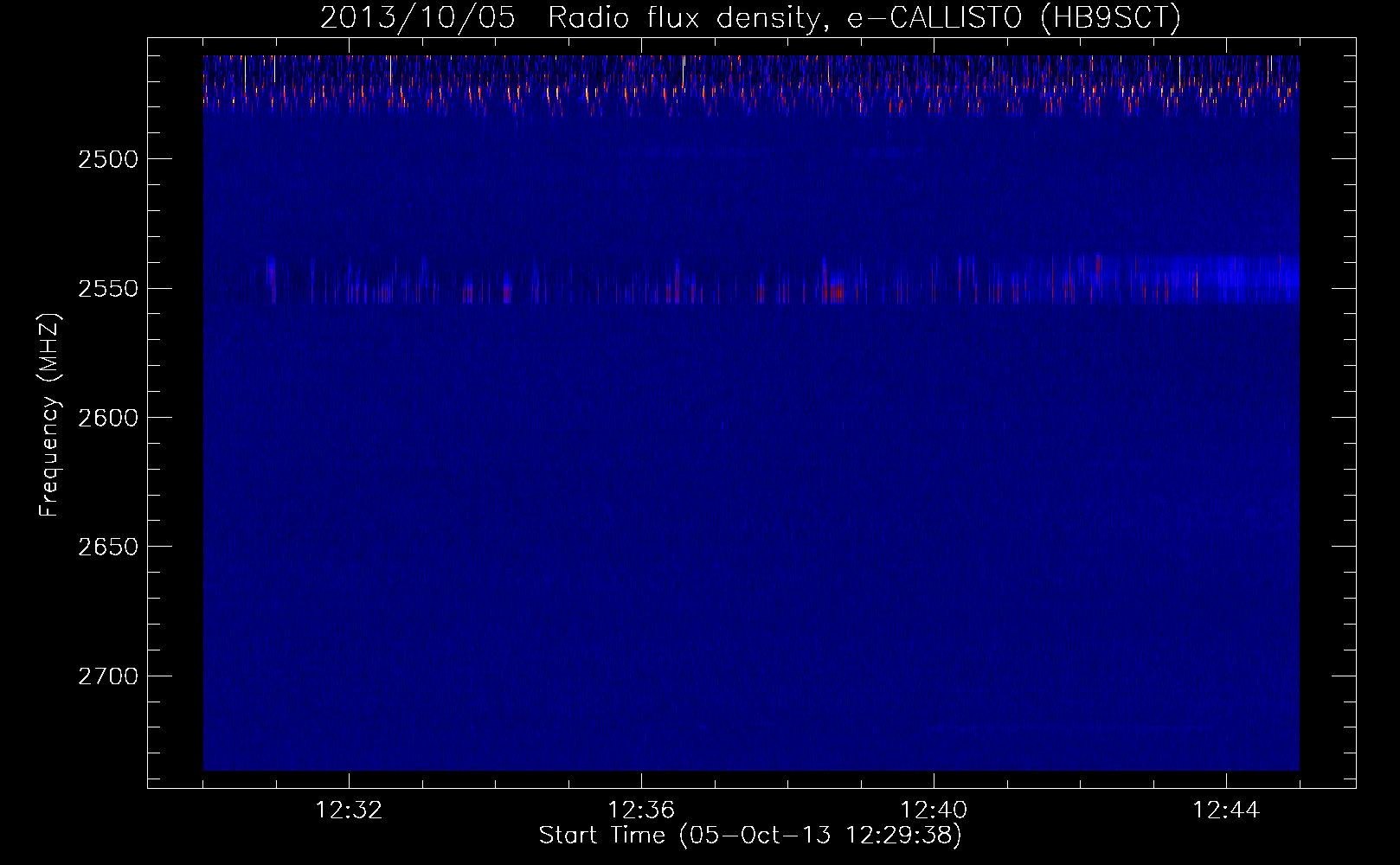
Task: Click the 2500 frequency tick label
Action: (x=108, y=159)
